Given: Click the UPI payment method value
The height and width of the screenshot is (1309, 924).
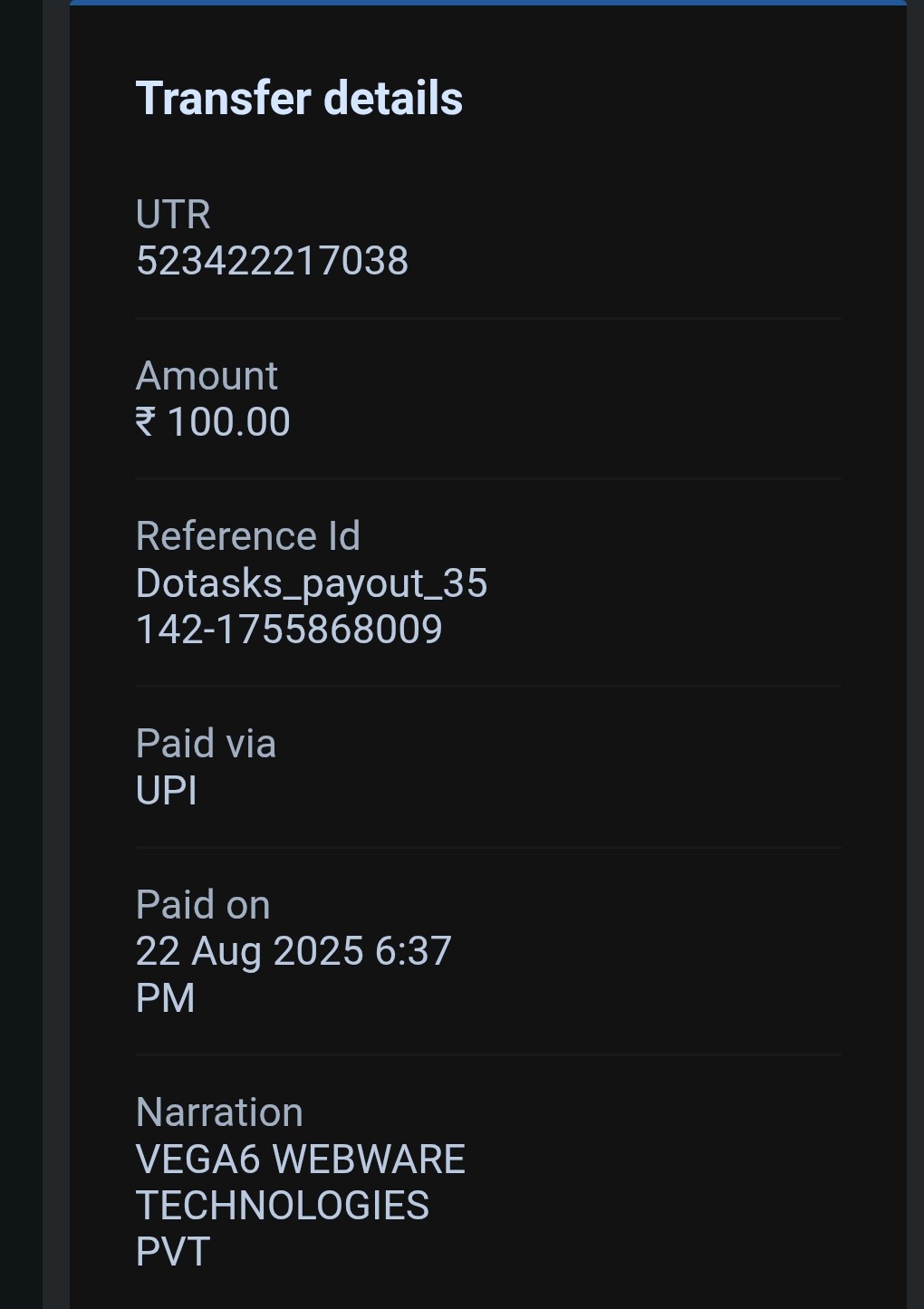Looking at the screenshot, I should [166, 791].
